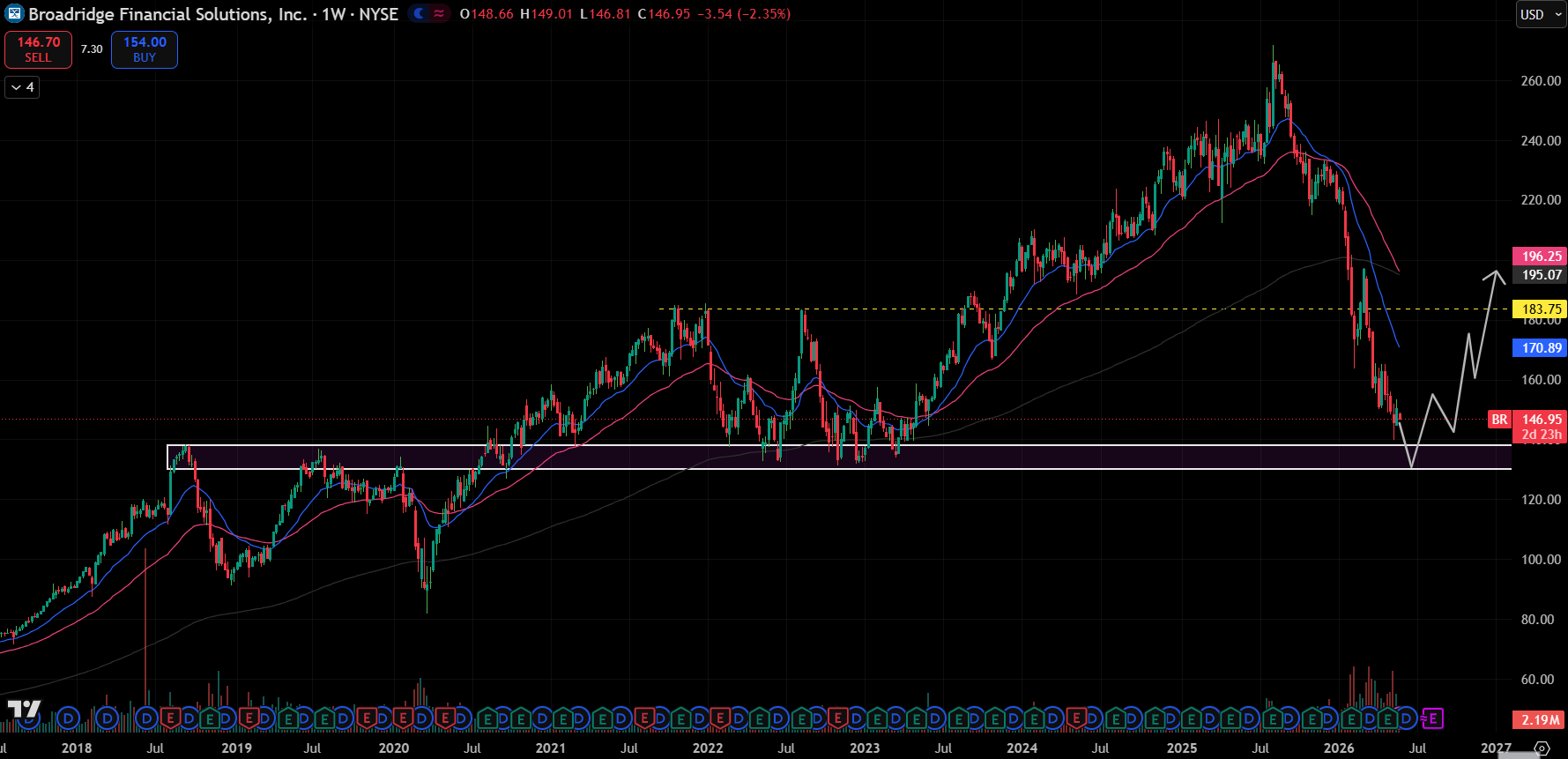Image resolution: width=1568 pixels, height=759 pixels.
Task: Click the red earnings E marker in 2024
Action: pyautogui.click(x=1075, y=718)
